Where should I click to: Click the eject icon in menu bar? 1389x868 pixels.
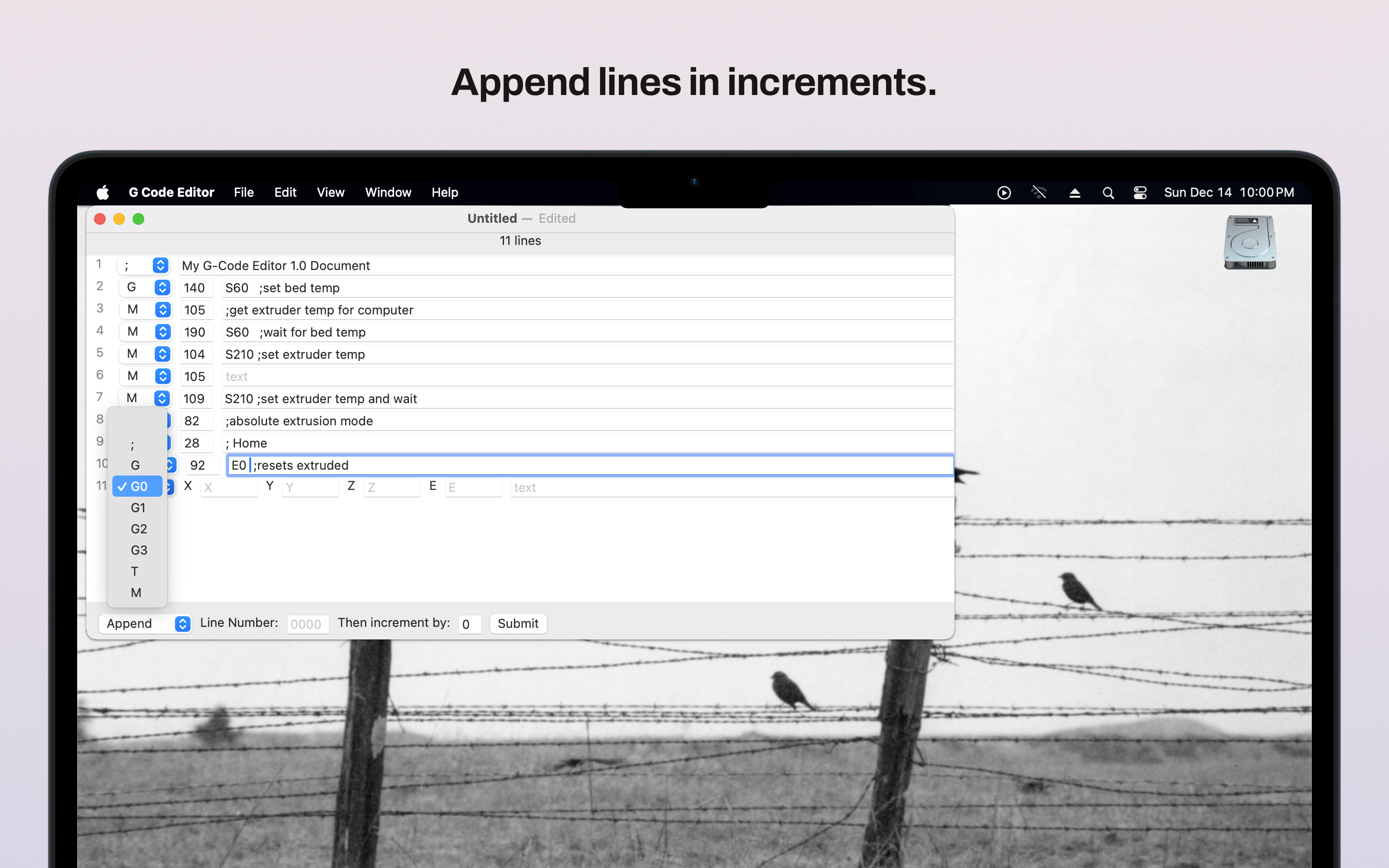(x=1075, y=193)
